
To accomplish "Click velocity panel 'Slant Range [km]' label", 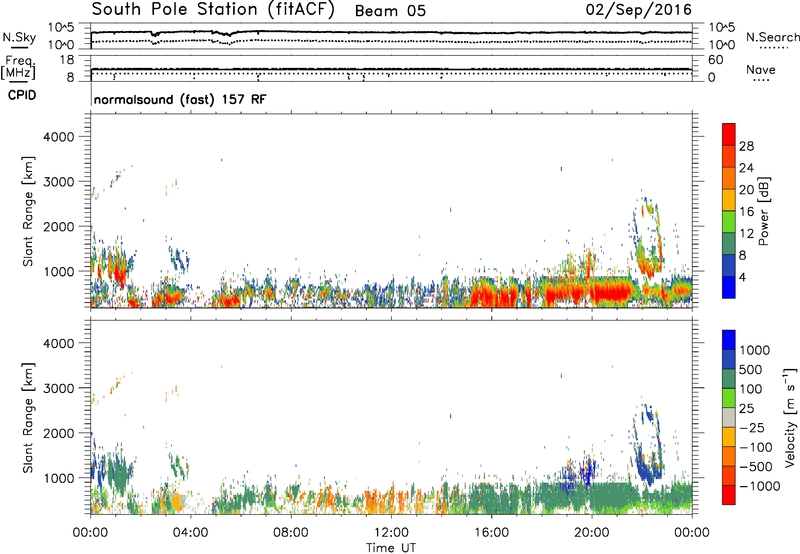I will 28,418.
